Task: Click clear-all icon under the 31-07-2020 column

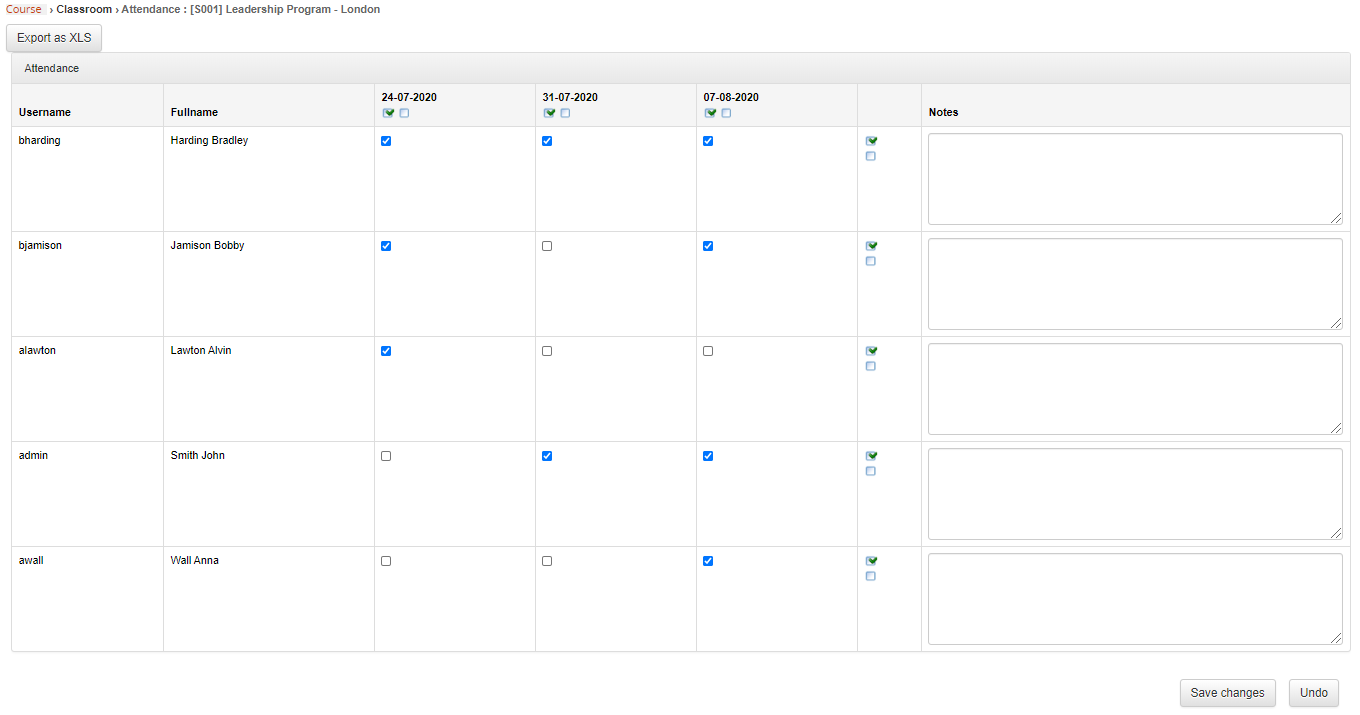Action: tap(565, 113)
